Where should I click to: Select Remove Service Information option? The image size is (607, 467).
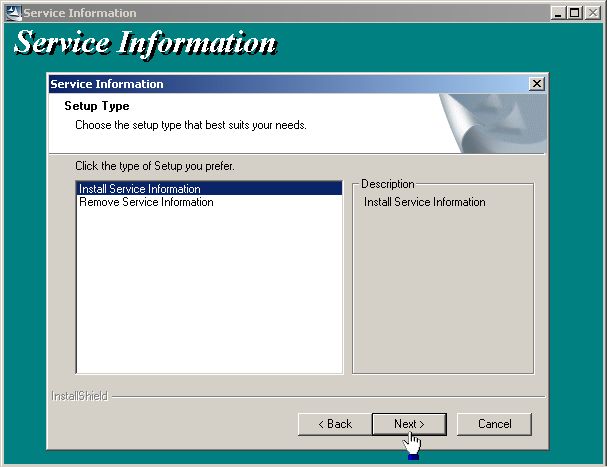[x=209, y=202]
